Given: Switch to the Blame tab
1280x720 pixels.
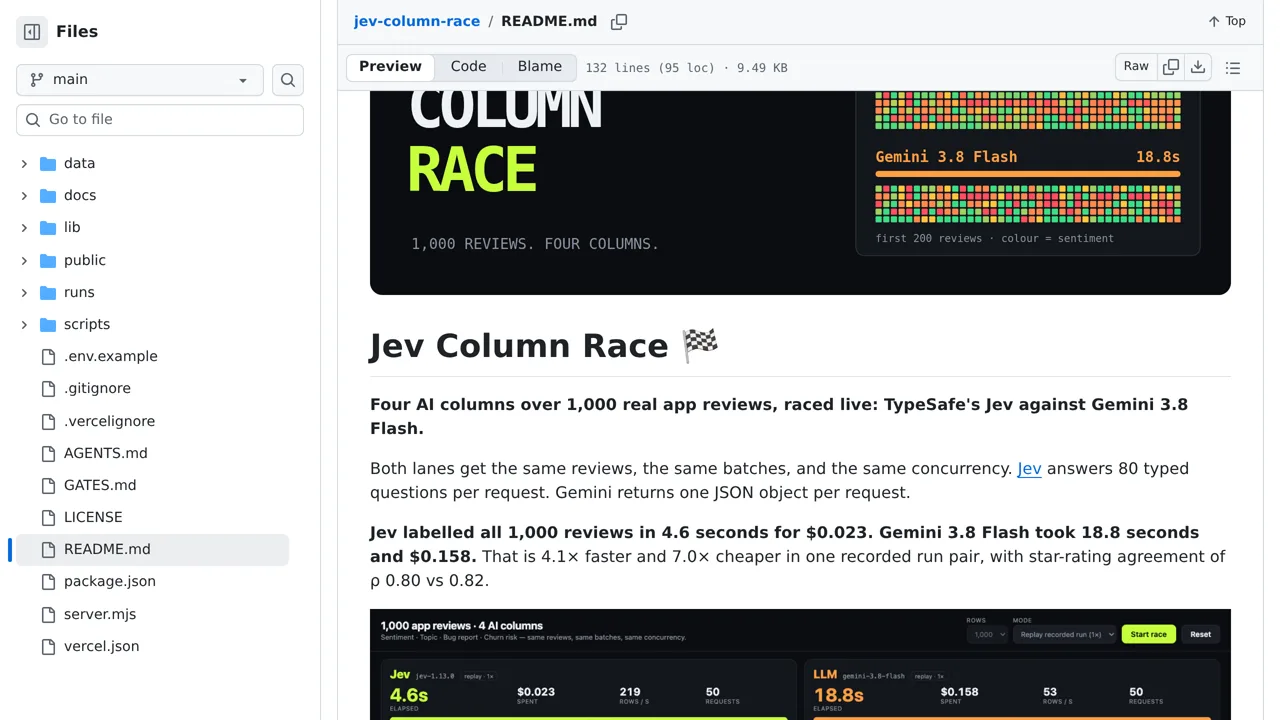Looking at the screenshot, I should click(540, 67).
